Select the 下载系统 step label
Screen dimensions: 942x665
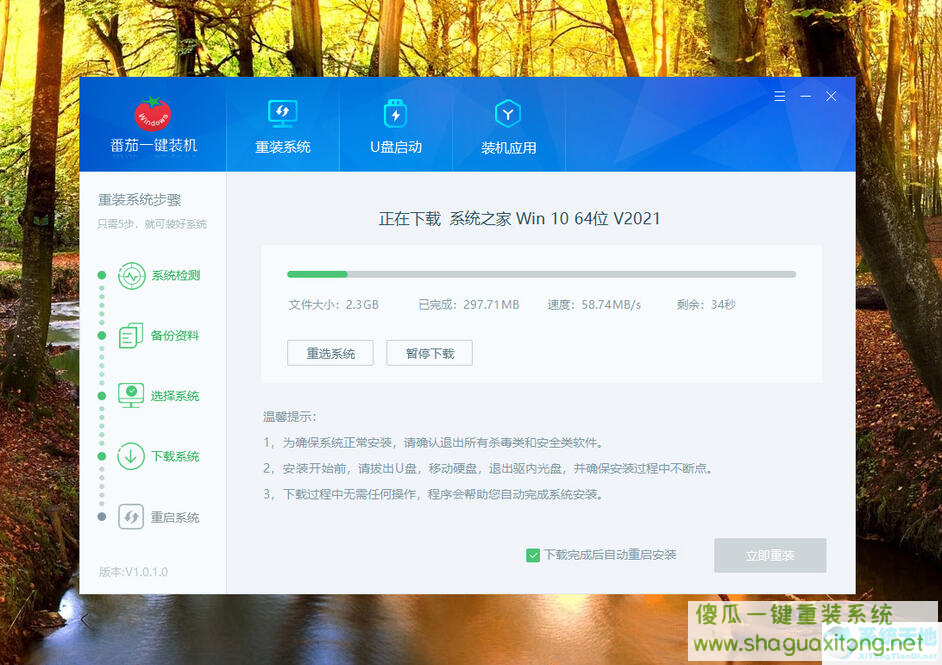[175, 457]
